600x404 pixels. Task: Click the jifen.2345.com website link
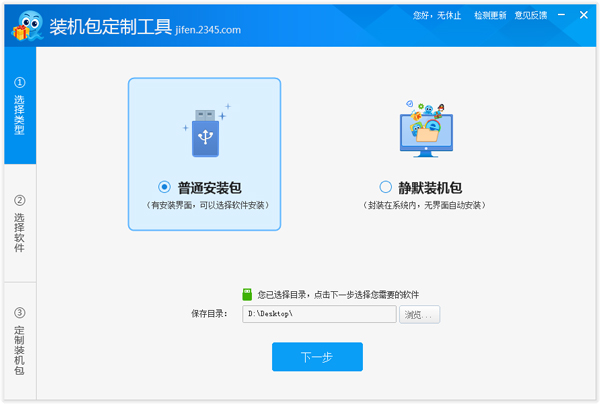pos(208,30)
